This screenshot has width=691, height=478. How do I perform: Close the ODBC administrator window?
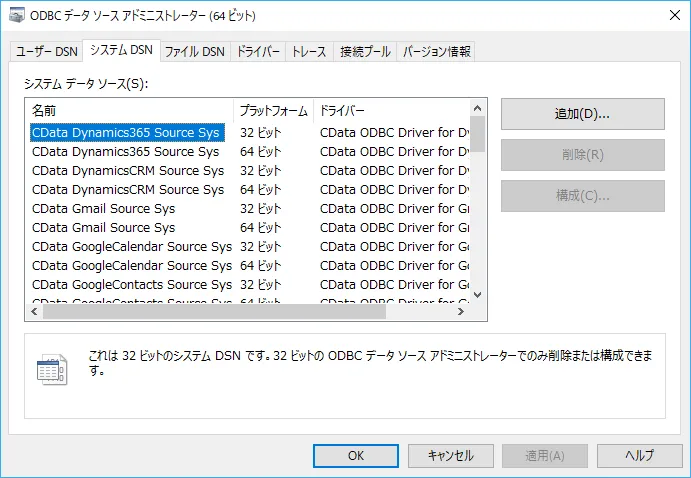click(x=667, y=16)
